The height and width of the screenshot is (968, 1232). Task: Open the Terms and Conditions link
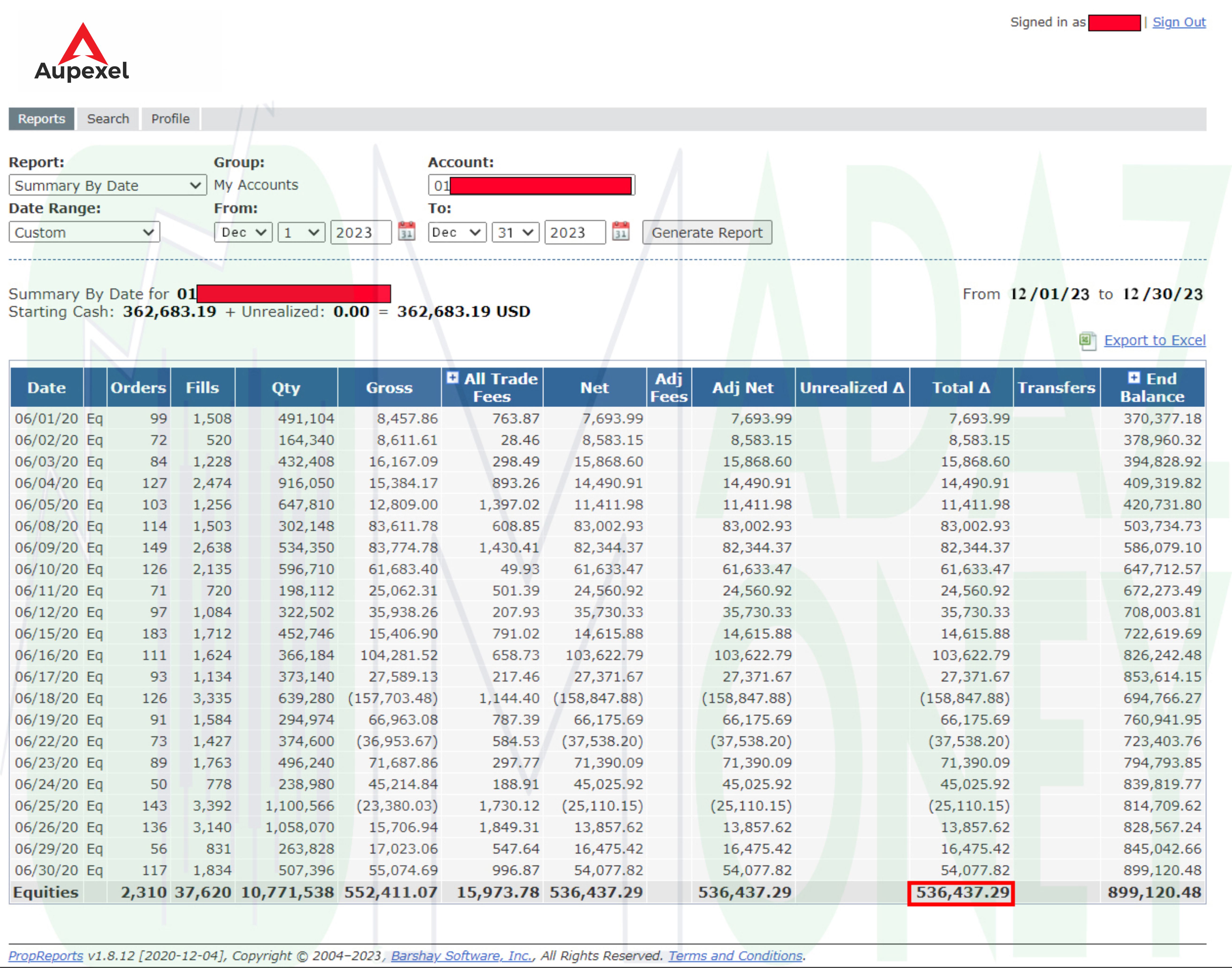(736, 956)
